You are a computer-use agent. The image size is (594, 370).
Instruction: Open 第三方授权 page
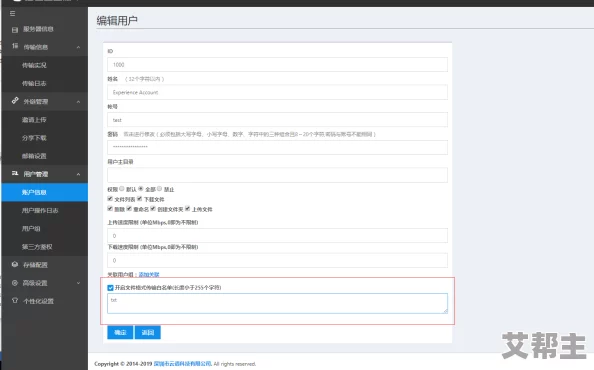45,247
